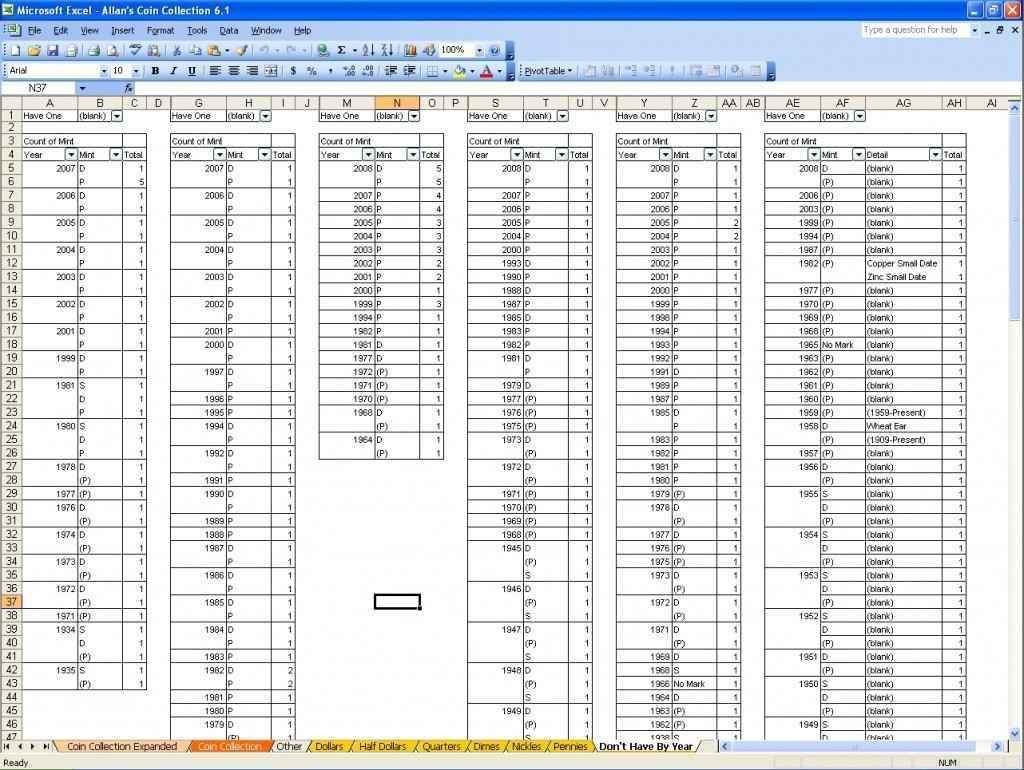Screen dimensions: 1024x770
Task: Cut the selection with the scissors icon
Action: pos(176,50)
